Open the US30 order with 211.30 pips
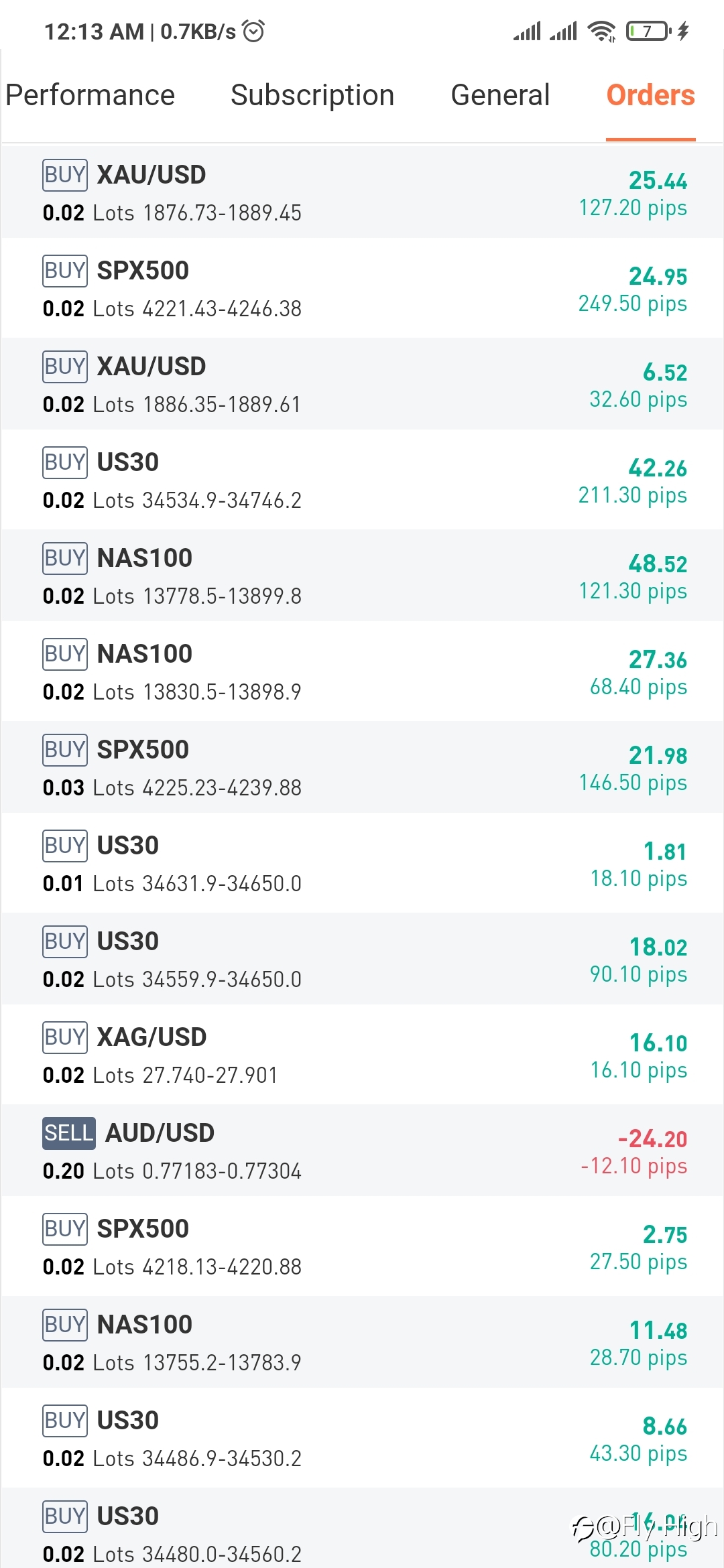Image resolution: width=724 pixels, height=1568 pixels. (x=362, y=480)
